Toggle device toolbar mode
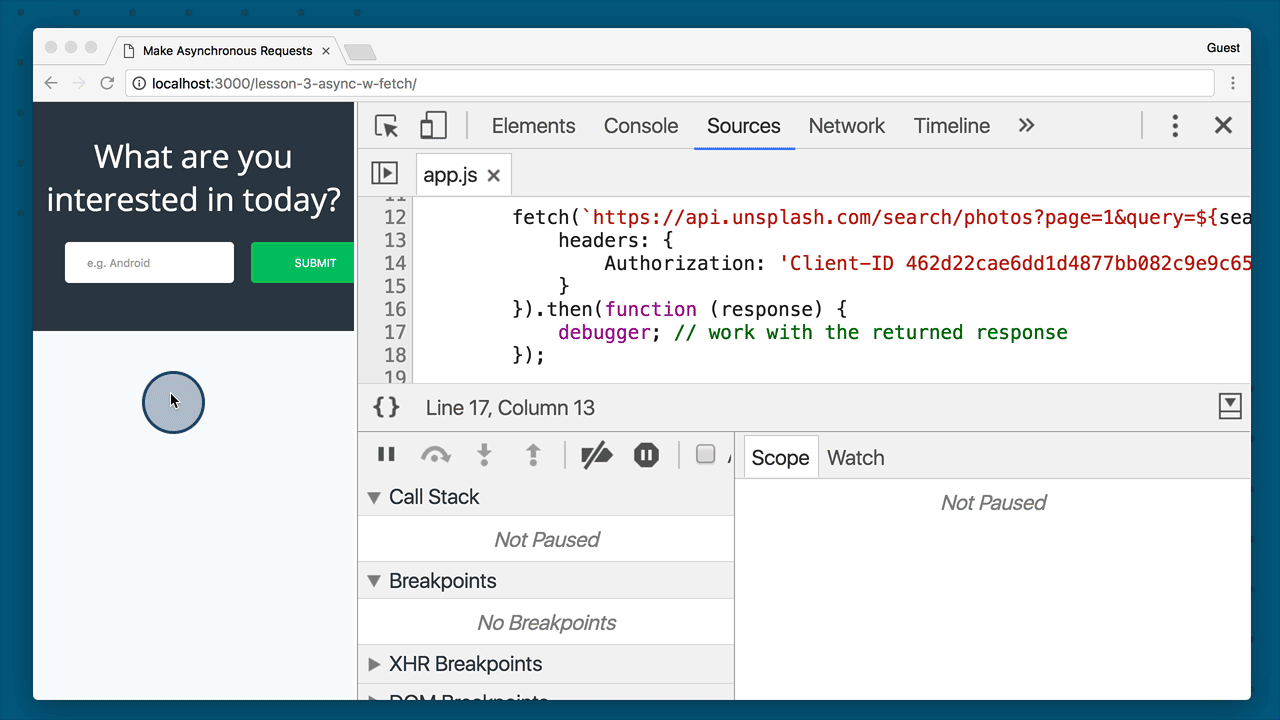 coord(433,125)
